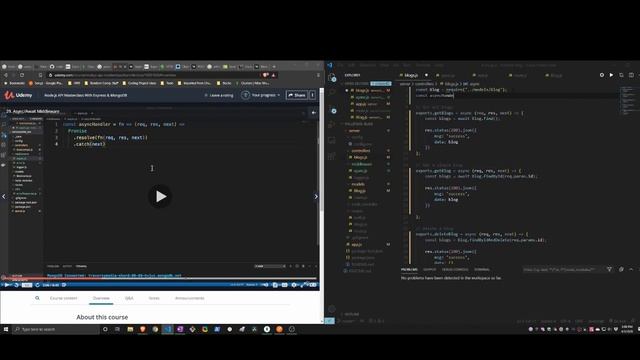Expand the server folder in Explorer
The width and height of the screenshot is (640, 360).
[354, 131]
